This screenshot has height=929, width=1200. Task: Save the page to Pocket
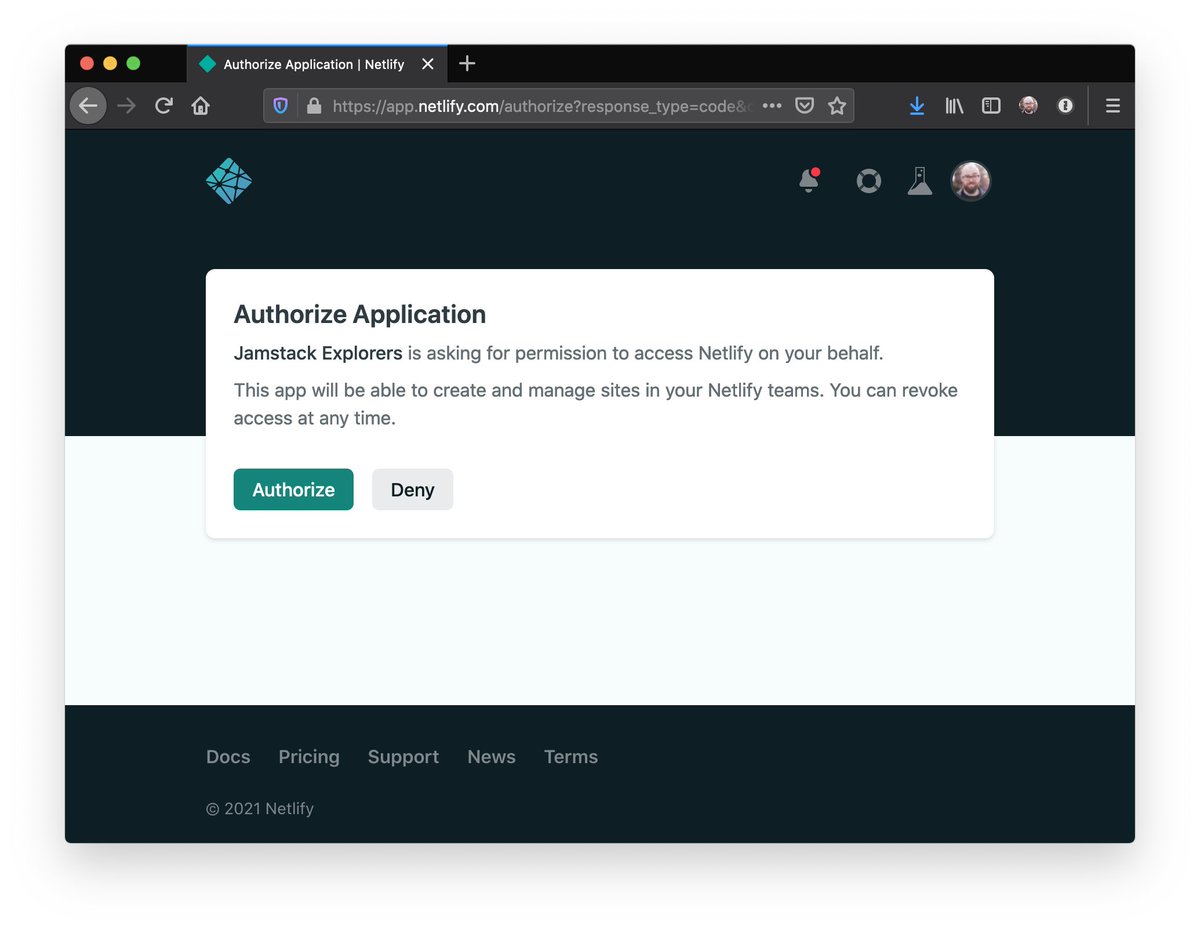[x=805, y=105]
